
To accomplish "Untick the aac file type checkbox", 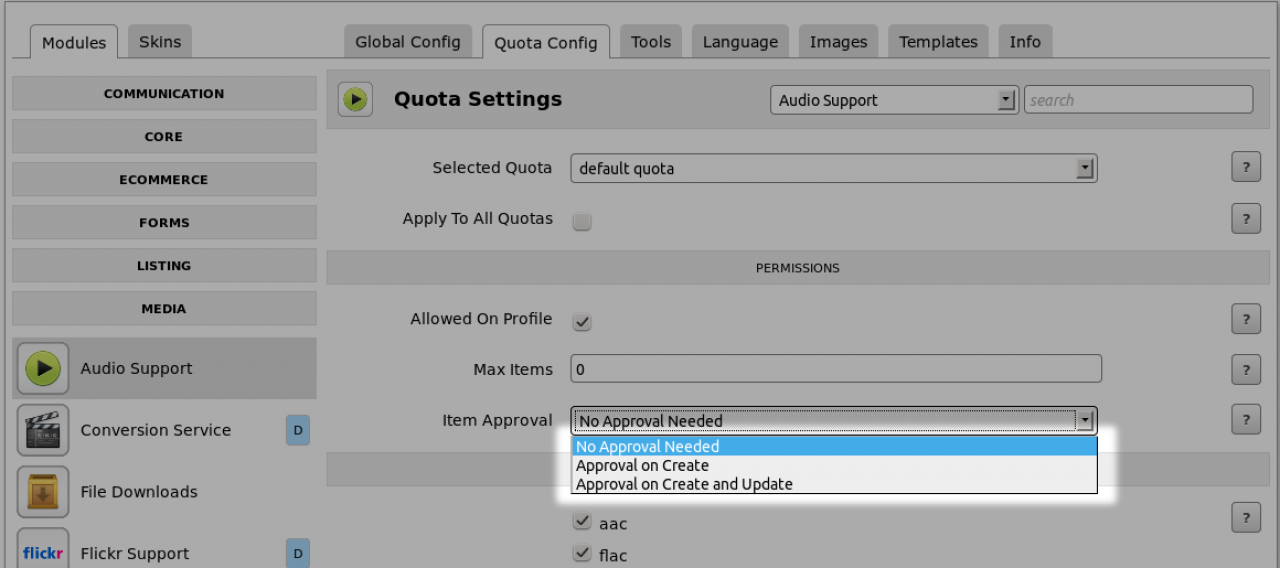I will tap(582, 521).
